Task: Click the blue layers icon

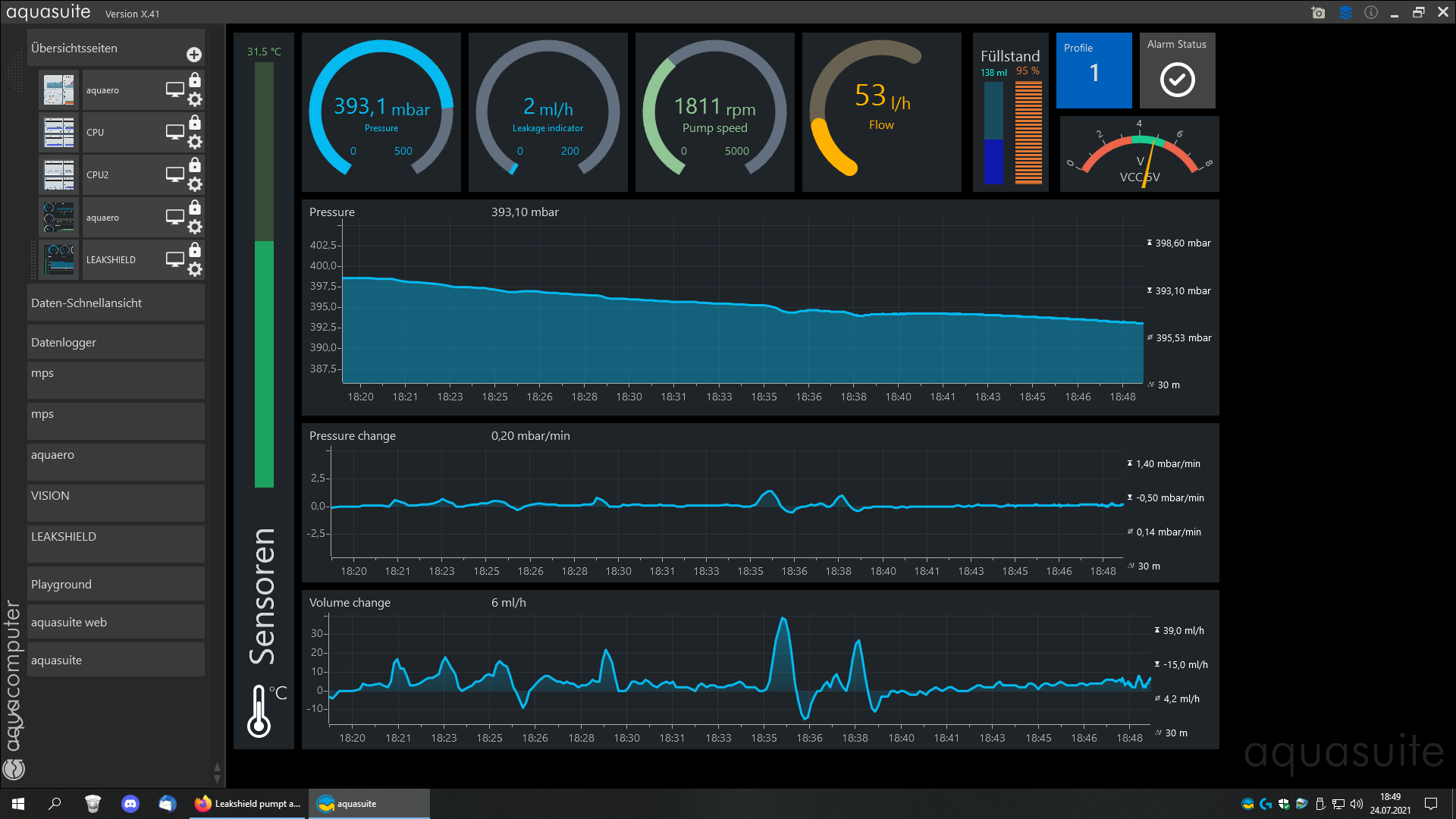Action: [x=1345, y=13]
